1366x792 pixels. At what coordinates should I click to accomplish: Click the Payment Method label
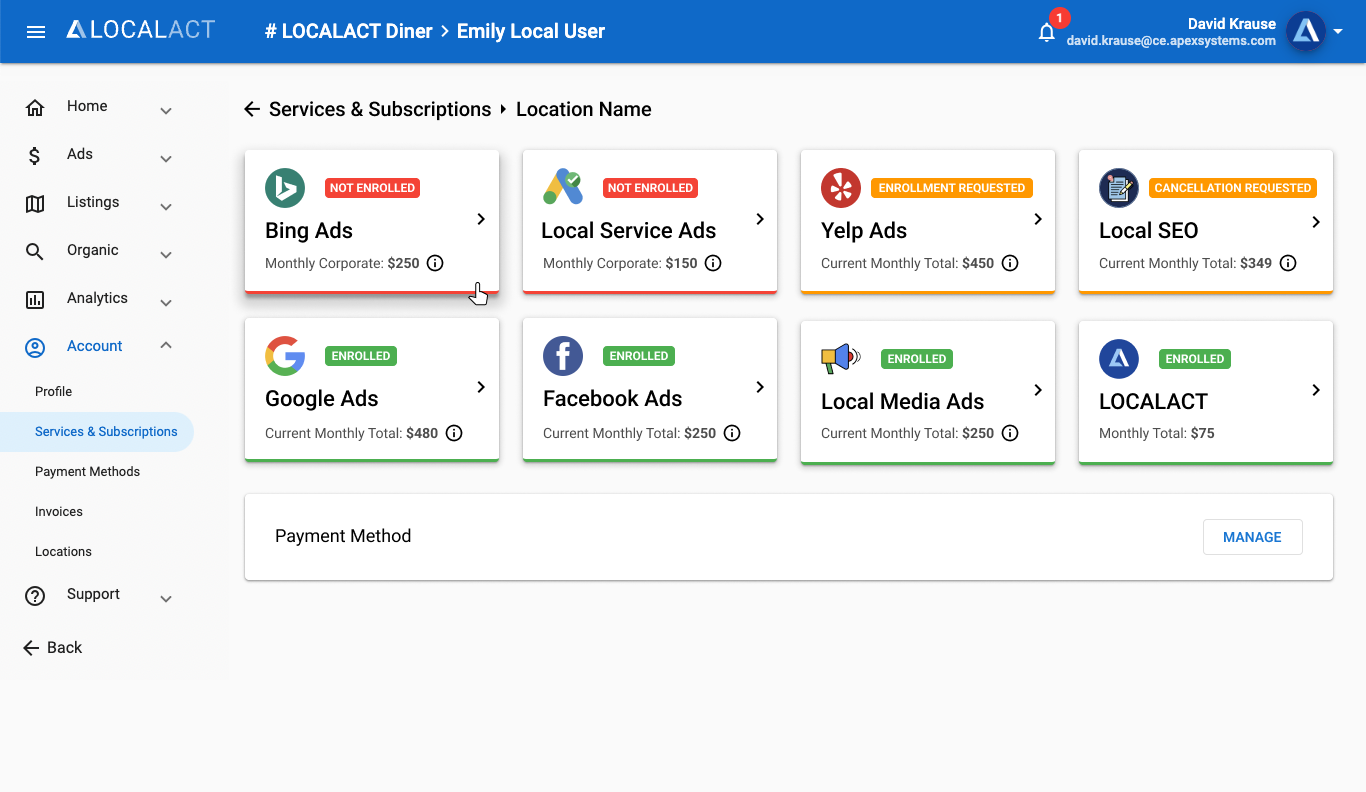click(343, 536)
